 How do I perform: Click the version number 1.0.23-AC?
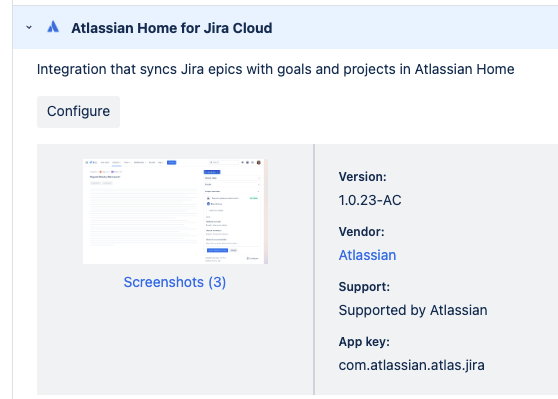[x=370, y=200]
